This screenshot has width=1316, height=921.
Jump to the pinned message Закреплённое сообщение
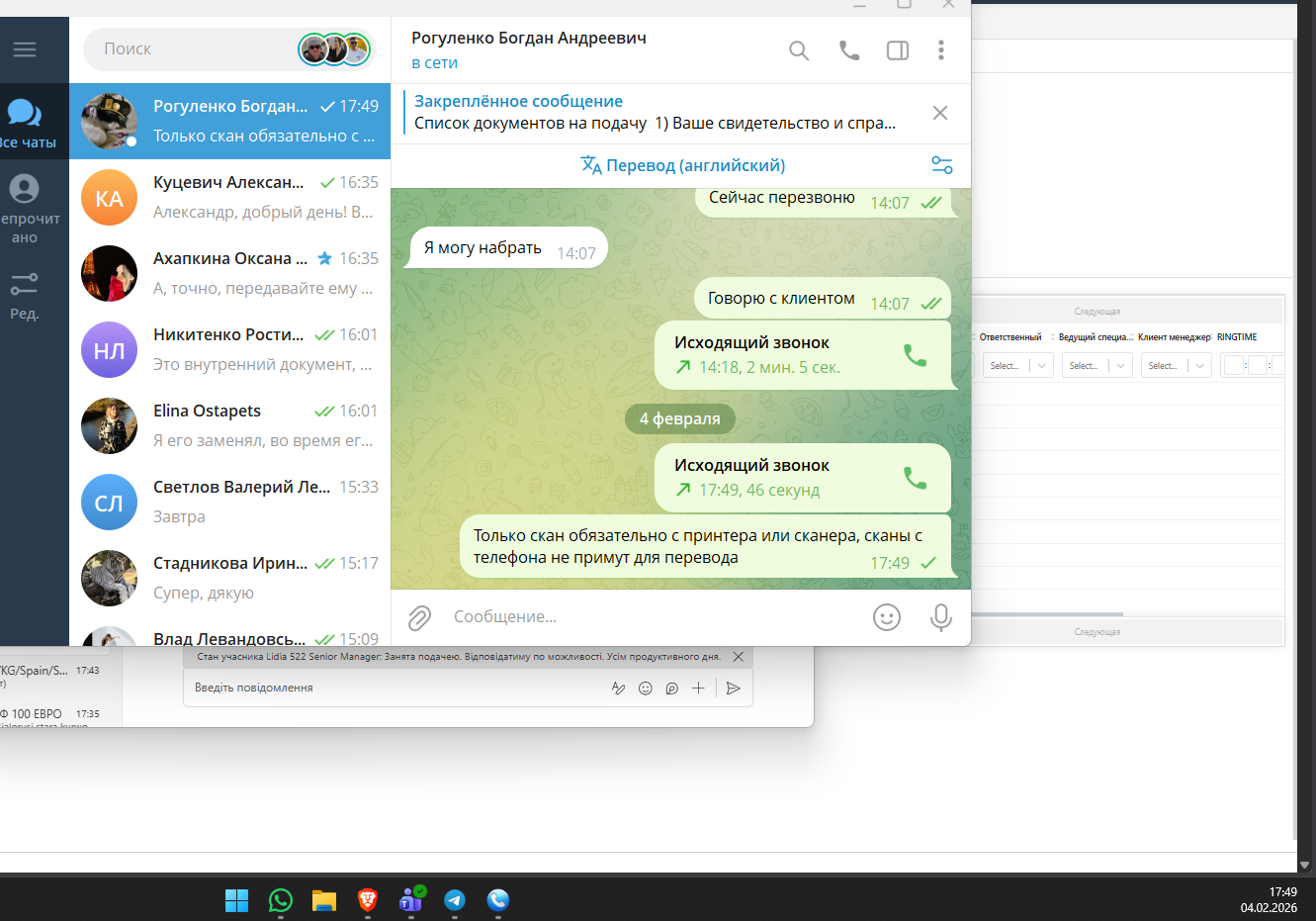656,113
